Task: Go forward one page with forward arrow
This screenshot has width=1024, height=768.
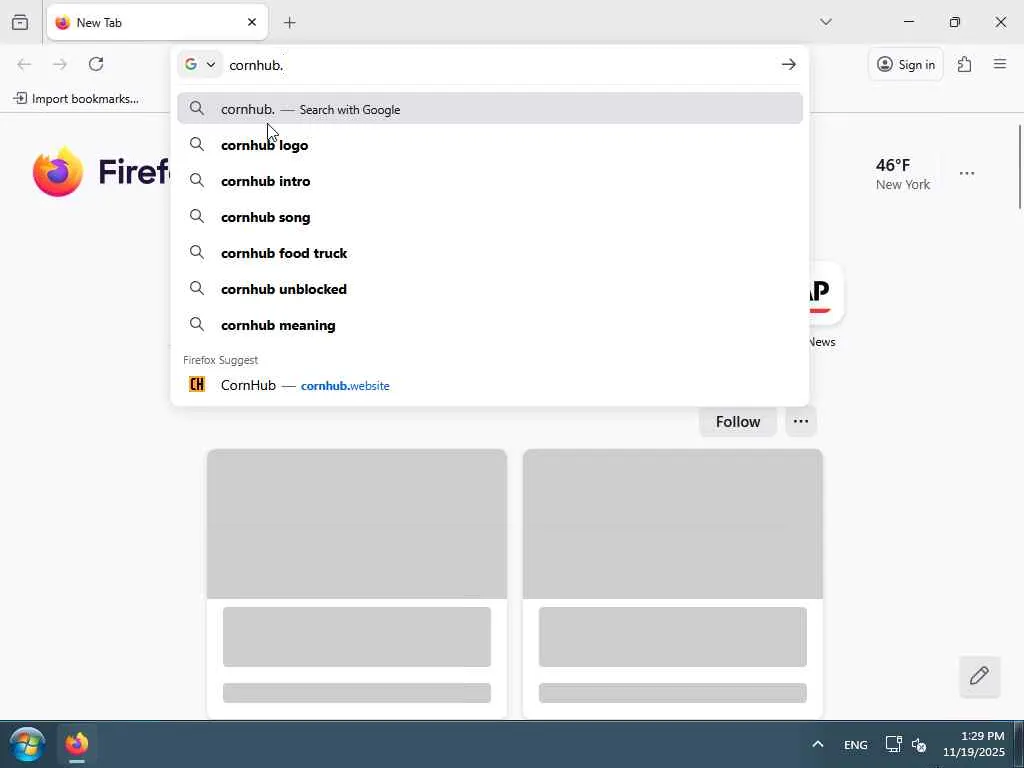Action: [x=60, y=64]
